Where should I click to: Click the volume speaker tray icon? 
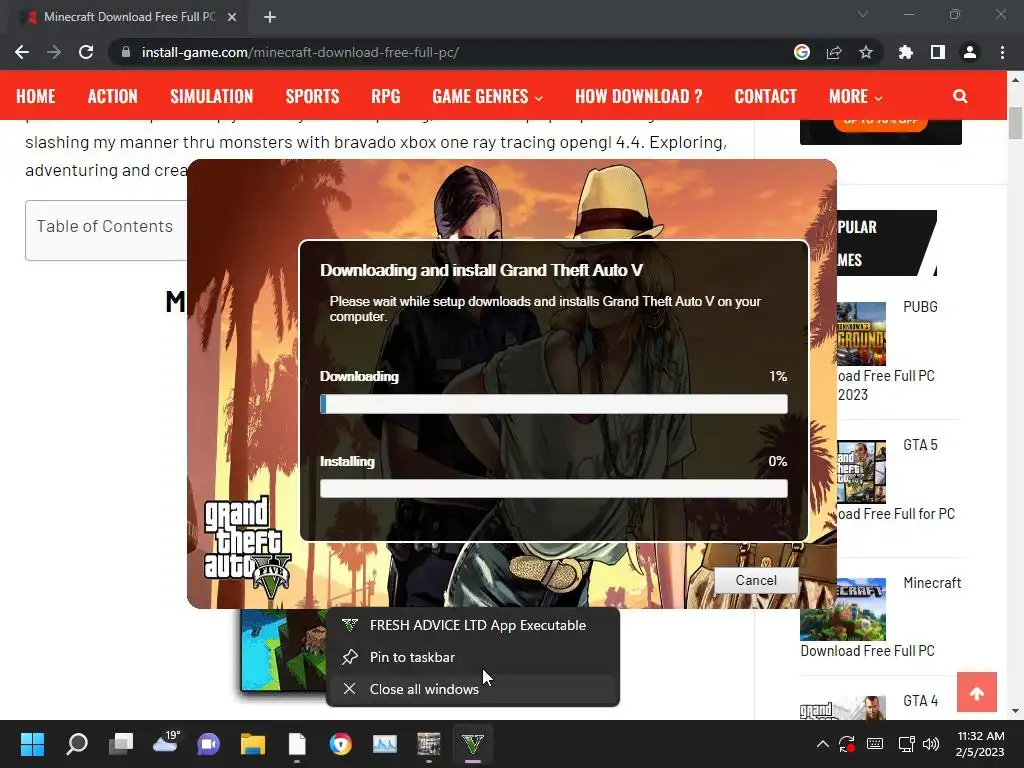[931, 744]
